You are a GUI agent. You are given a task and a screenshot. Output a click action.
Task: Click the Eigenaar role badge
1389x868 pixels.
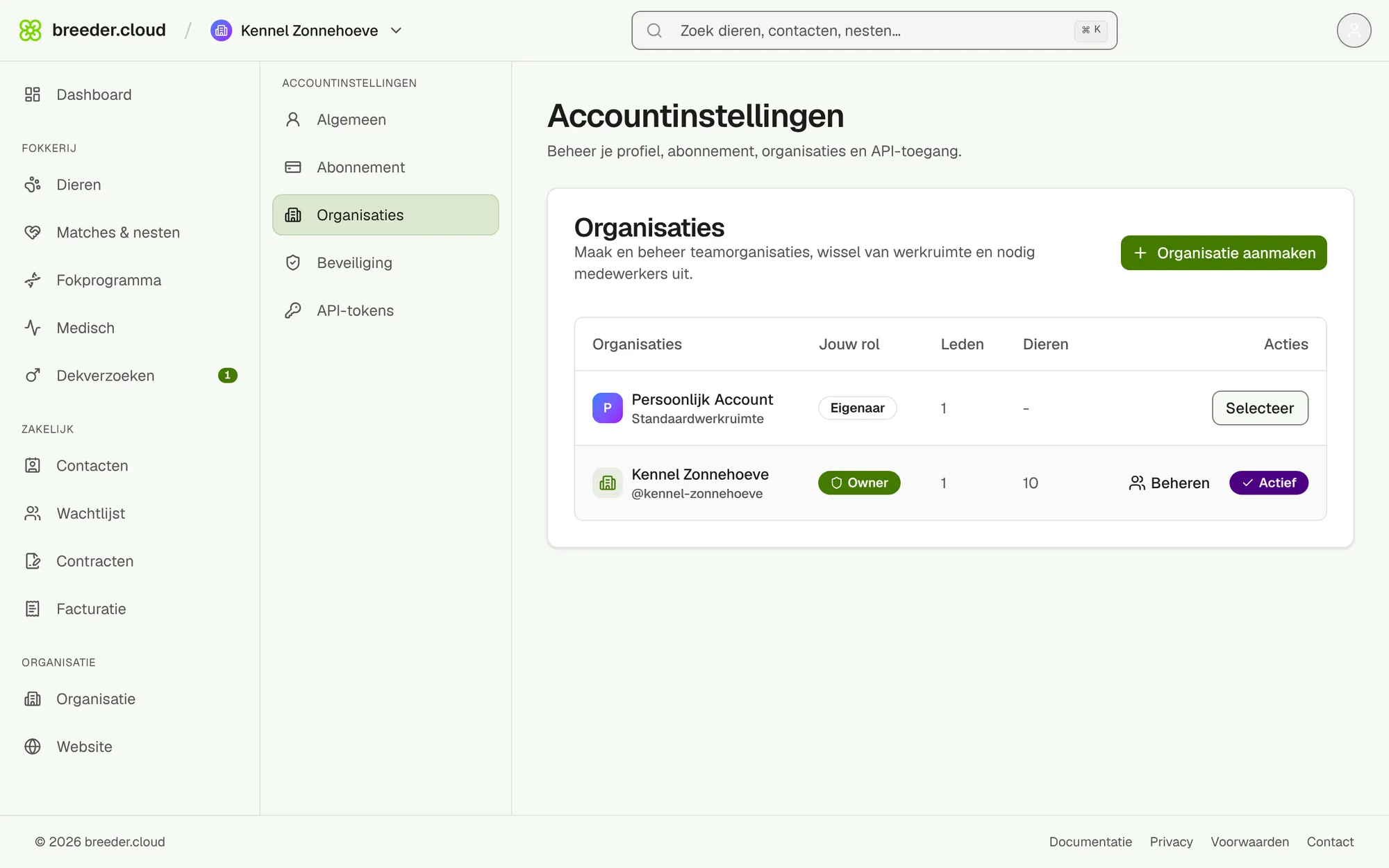coord(858,408)
